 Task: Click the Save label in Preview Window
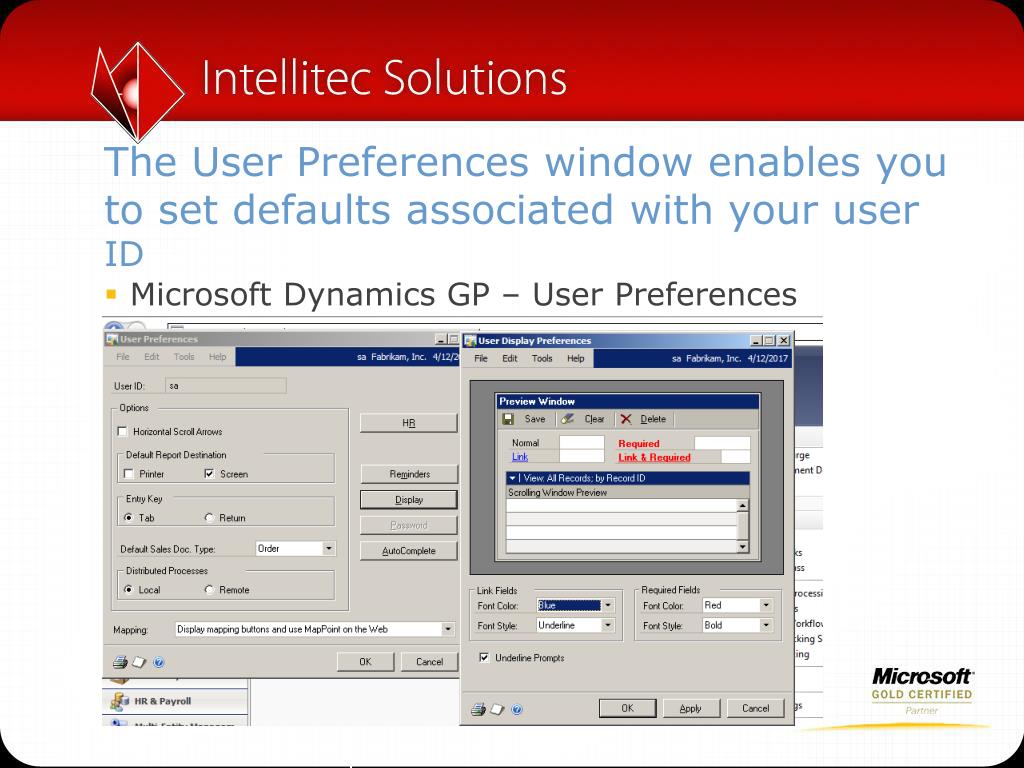point(535,419)
